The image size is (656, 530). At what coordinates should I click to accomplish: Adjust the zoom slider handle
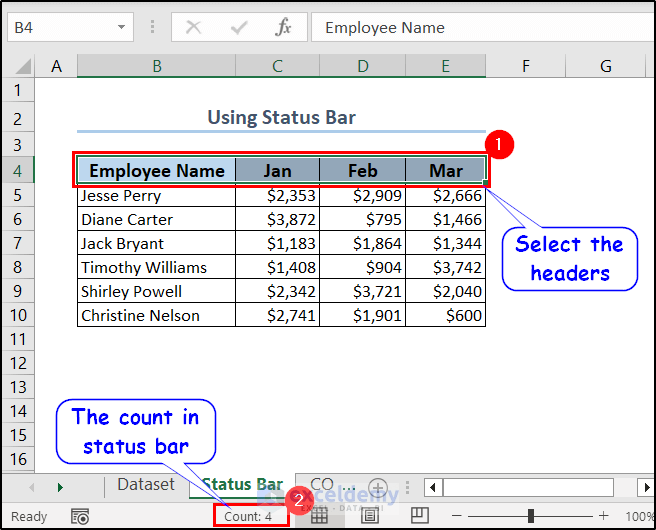click(531, 516)
